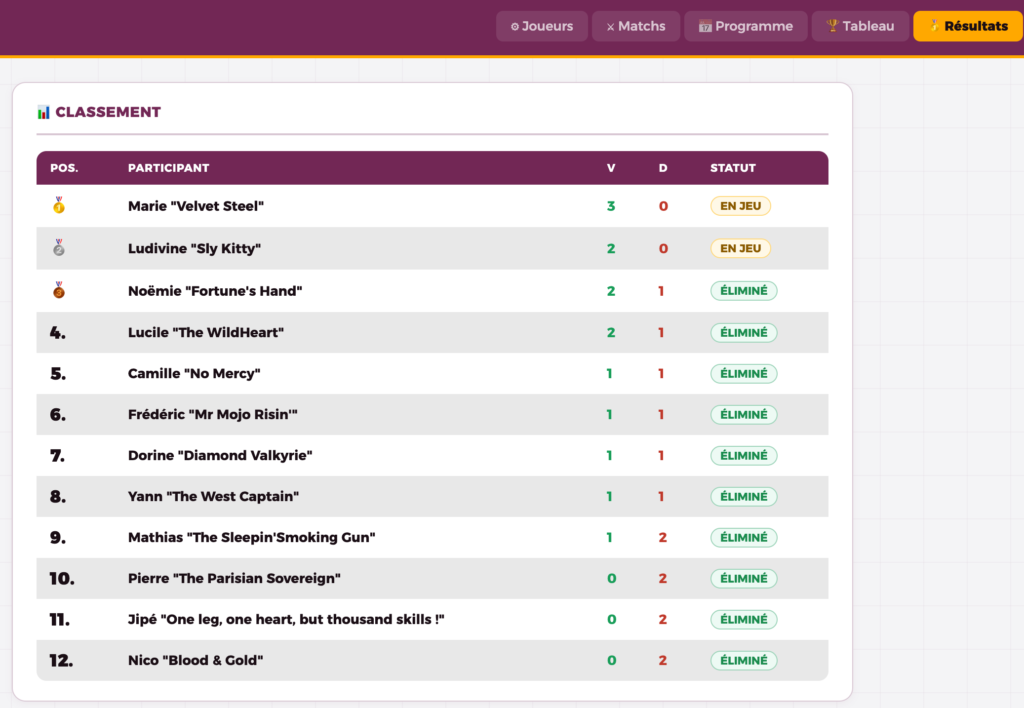Click Marie's "En jeu" status badge
1024x708 pixels.
[740, 206]
